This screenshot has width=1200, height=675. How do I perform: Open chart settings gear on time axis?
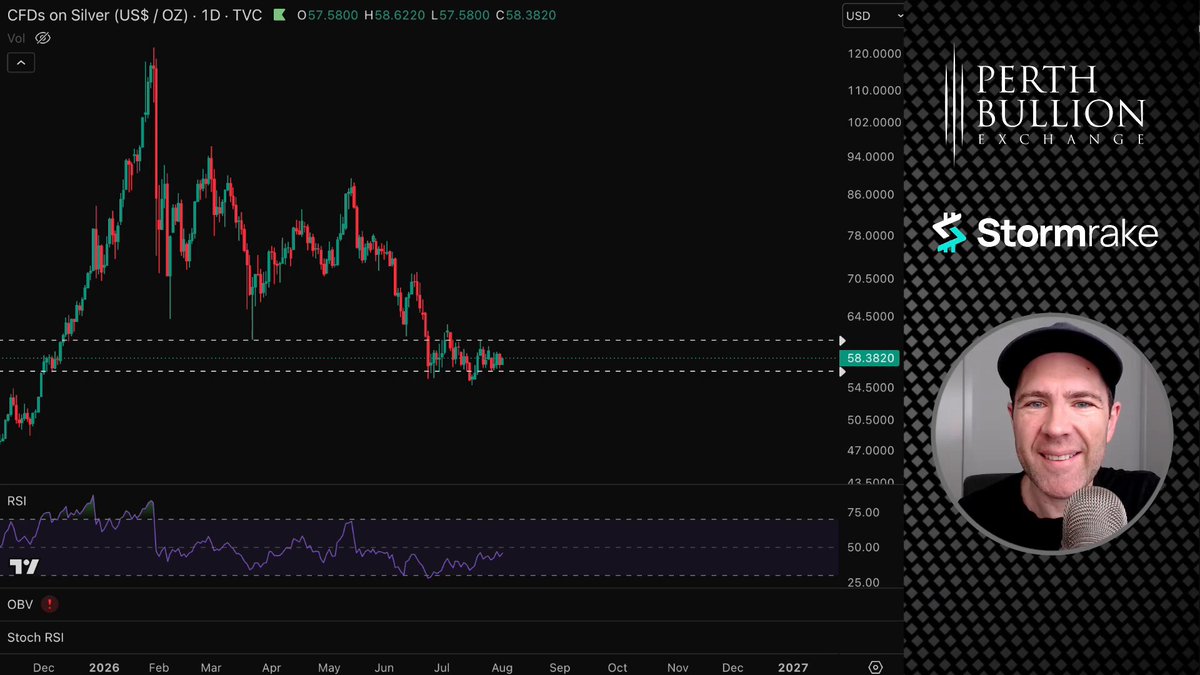pos(876,667)
